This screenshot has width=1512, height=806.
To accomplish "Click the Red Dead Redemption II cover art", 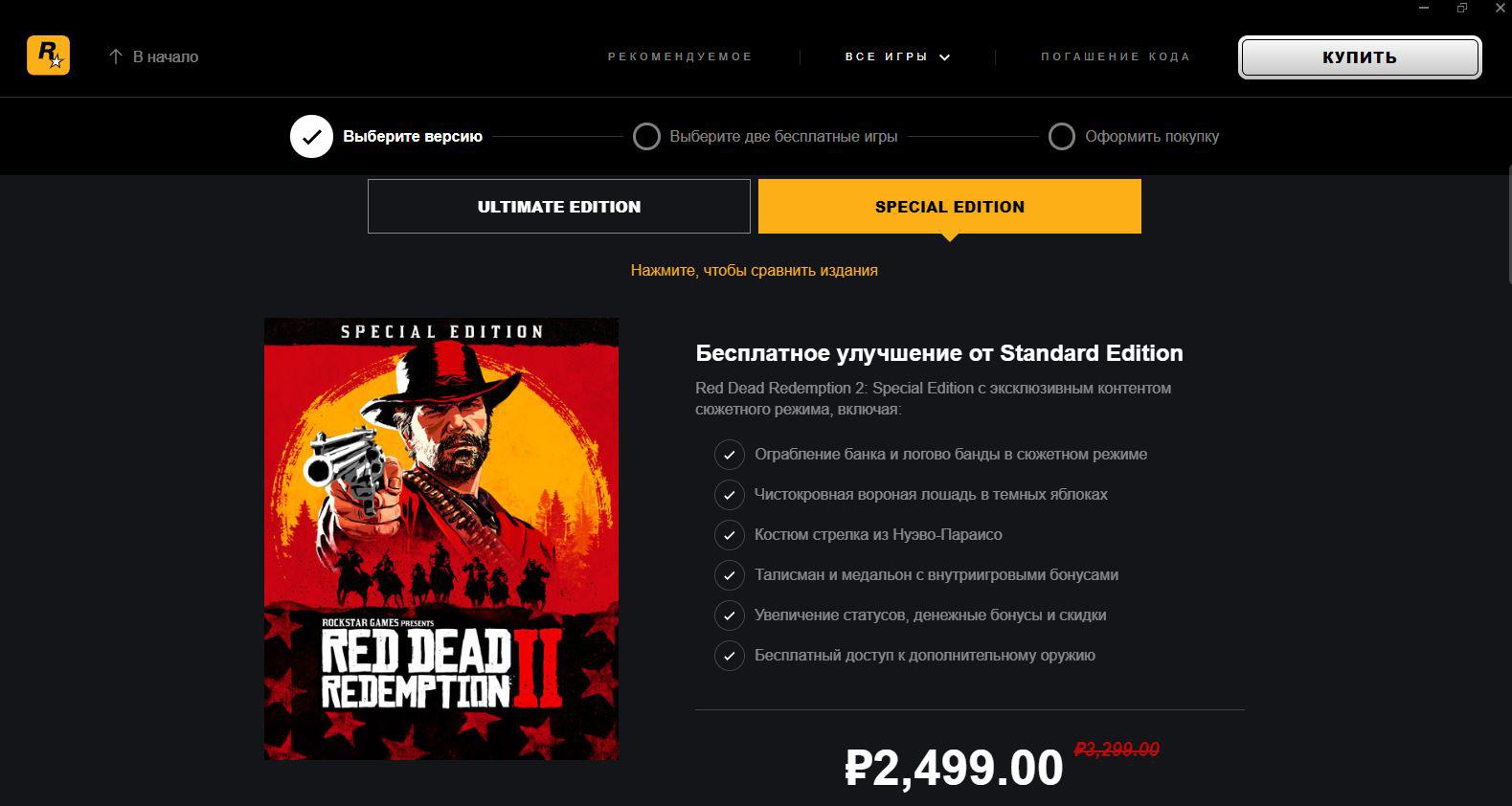I will [x=441, y=539].
